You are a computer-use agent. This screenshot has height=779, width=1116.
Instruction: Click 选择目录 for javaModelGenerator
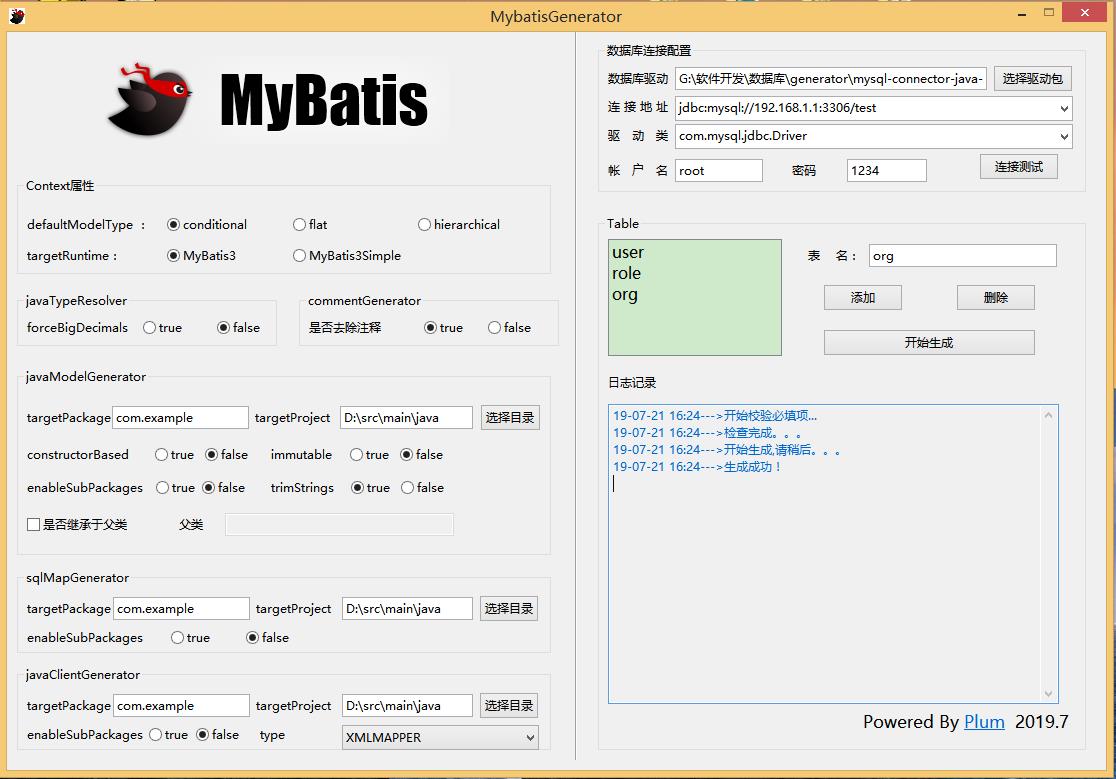pos(510,418)
